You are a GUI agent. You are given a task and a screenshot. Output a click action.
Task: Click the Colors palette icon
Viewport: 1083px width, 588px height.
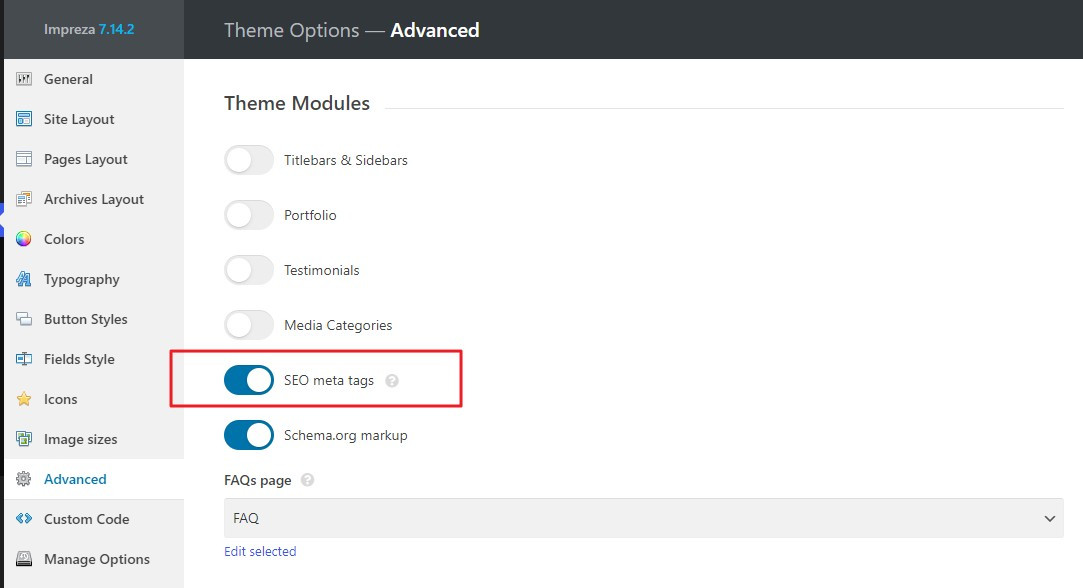click(24, 239)
